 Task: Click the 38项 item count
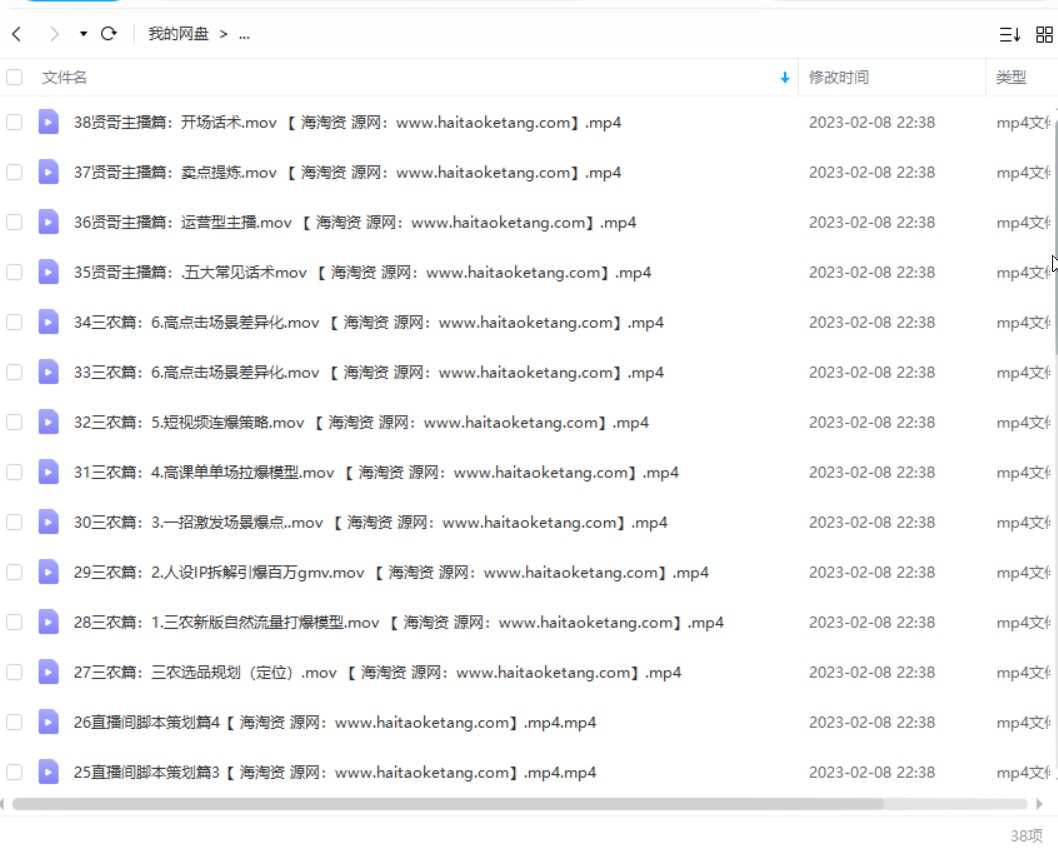click(1026, 836)
